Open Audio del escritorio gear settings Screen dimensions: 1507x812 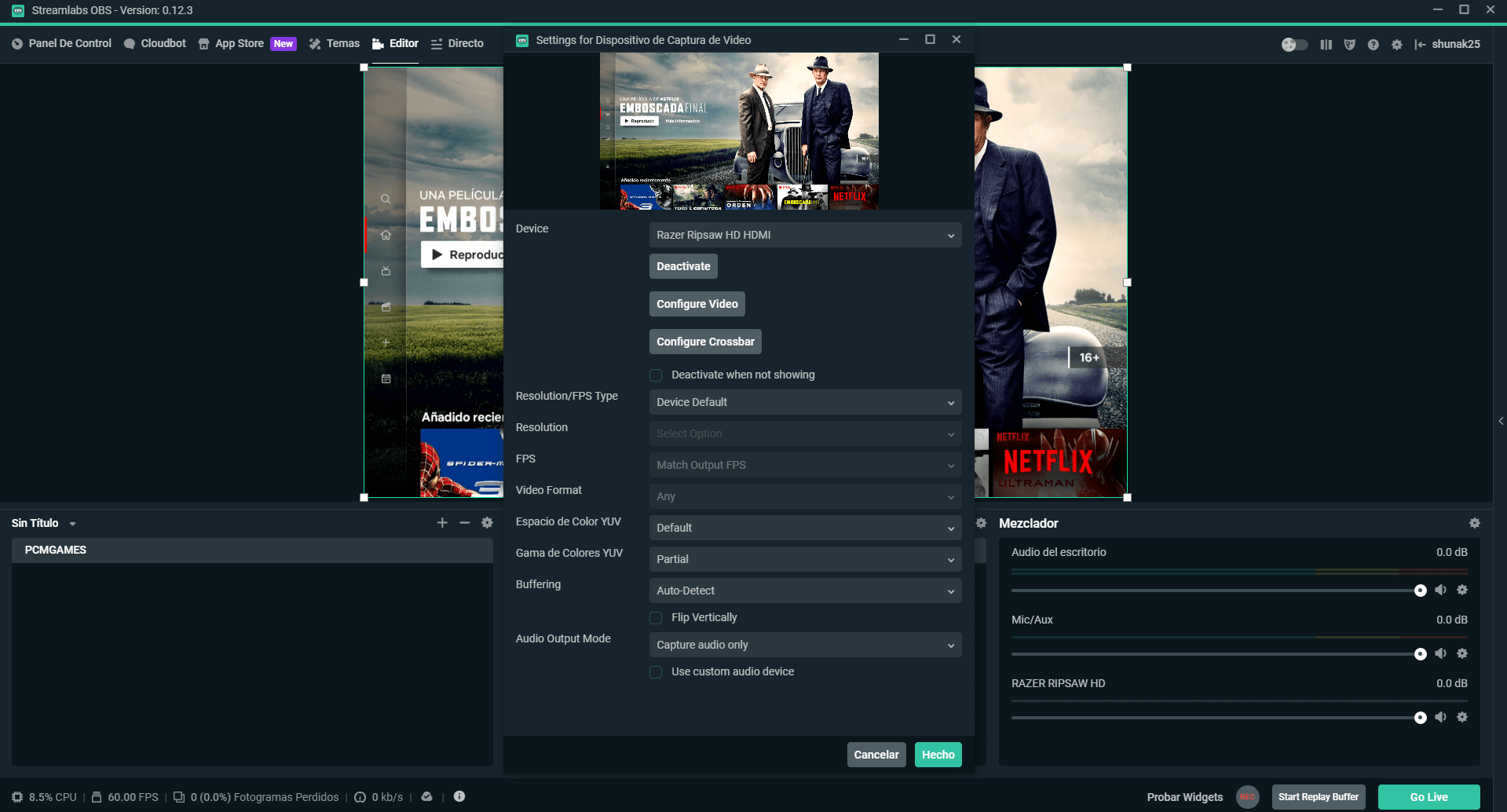pyautogui.click(x=1462, y=590)
